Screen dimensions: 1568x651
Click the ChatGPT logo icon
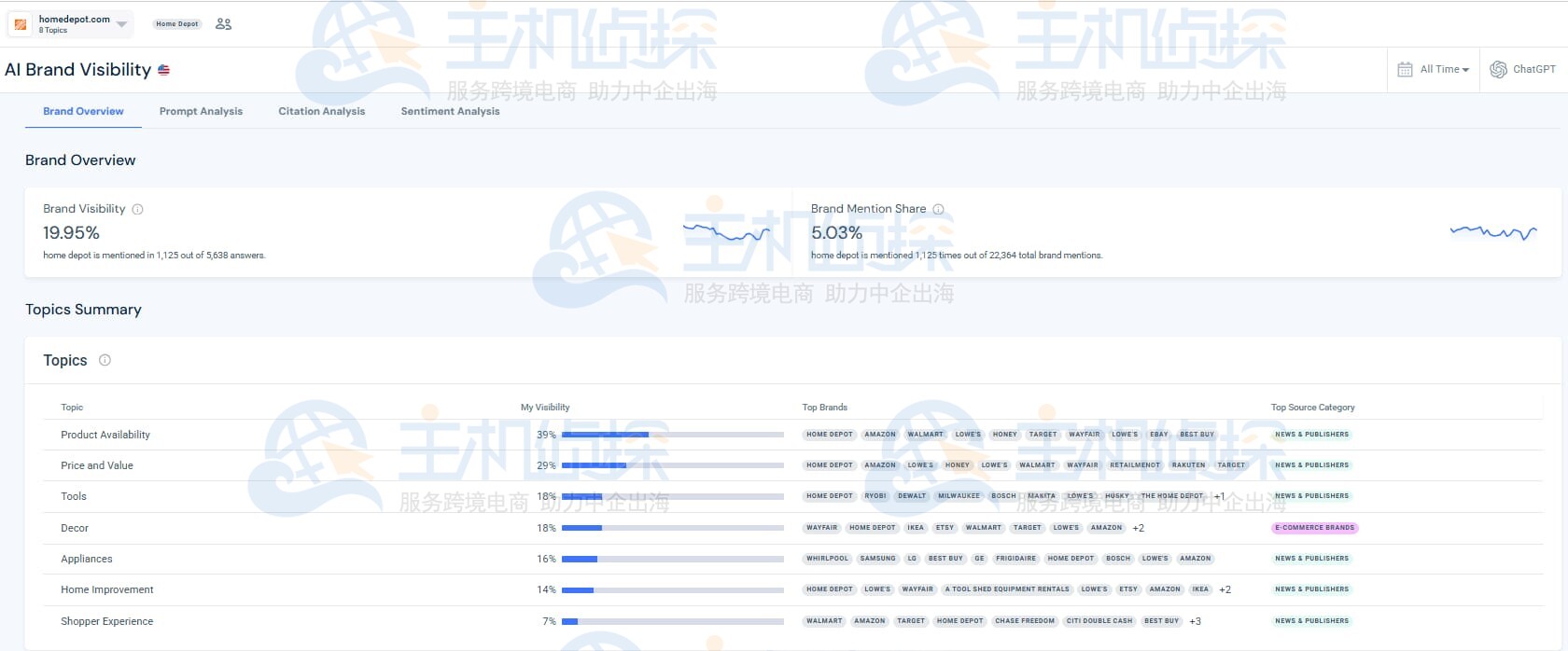1498,69
